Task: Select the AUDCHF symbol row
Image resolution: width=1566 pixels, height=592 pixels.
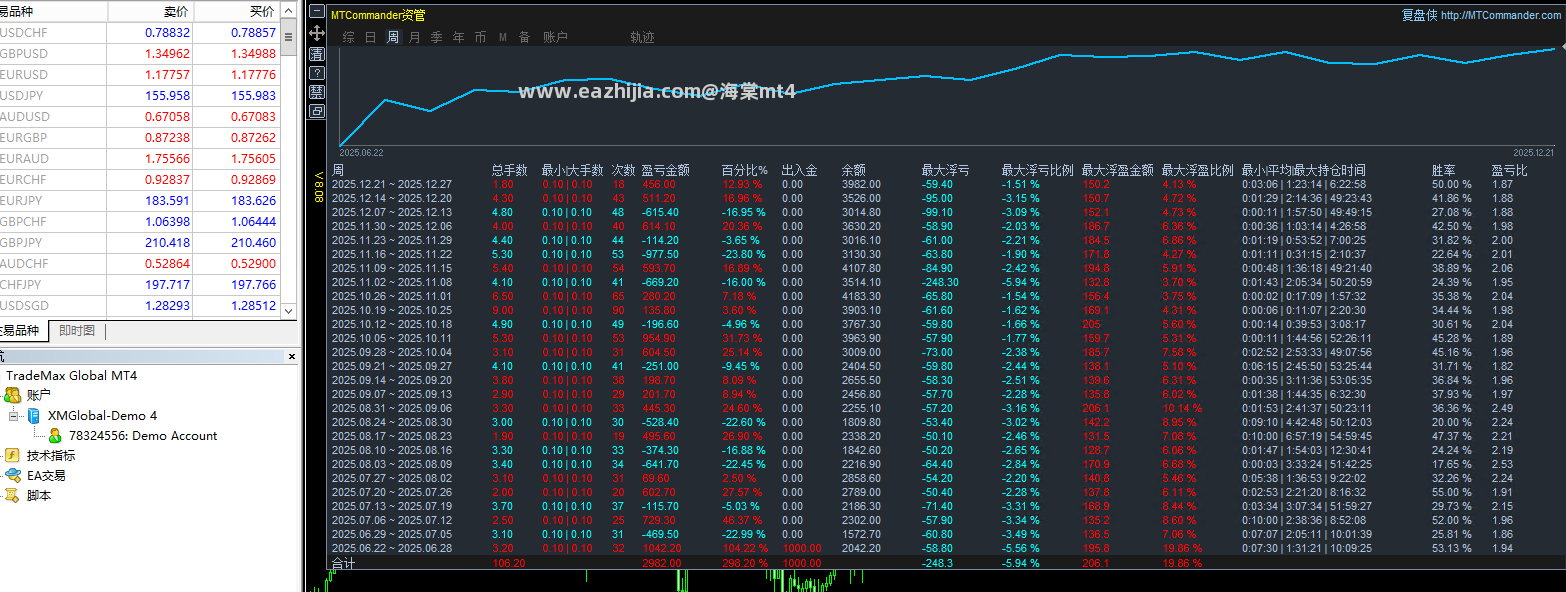Action: pyautogui.click(x=140, y=263)
